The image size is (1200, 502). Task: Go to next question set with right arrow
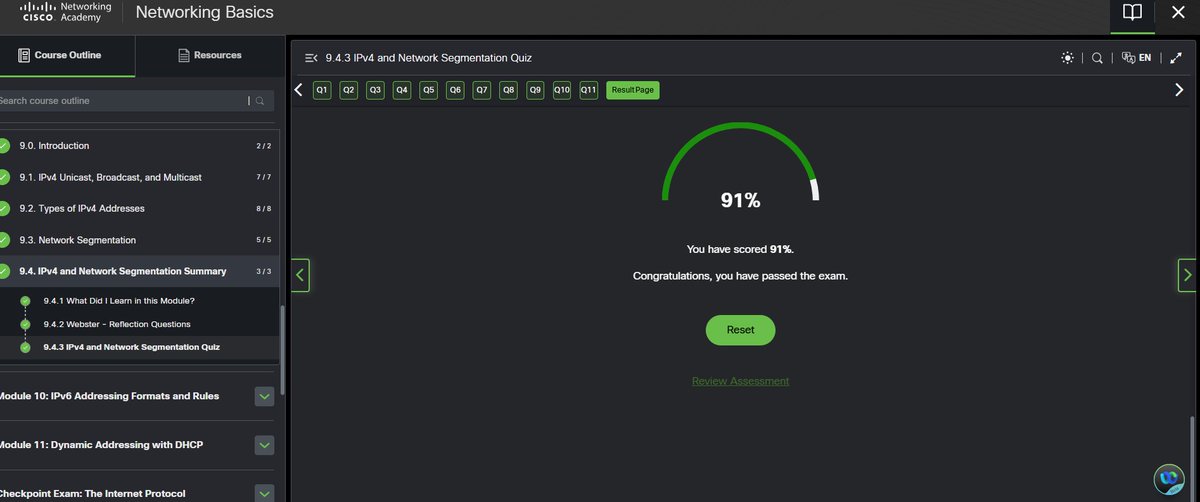pyautogui.click(x=1178, y=90)
